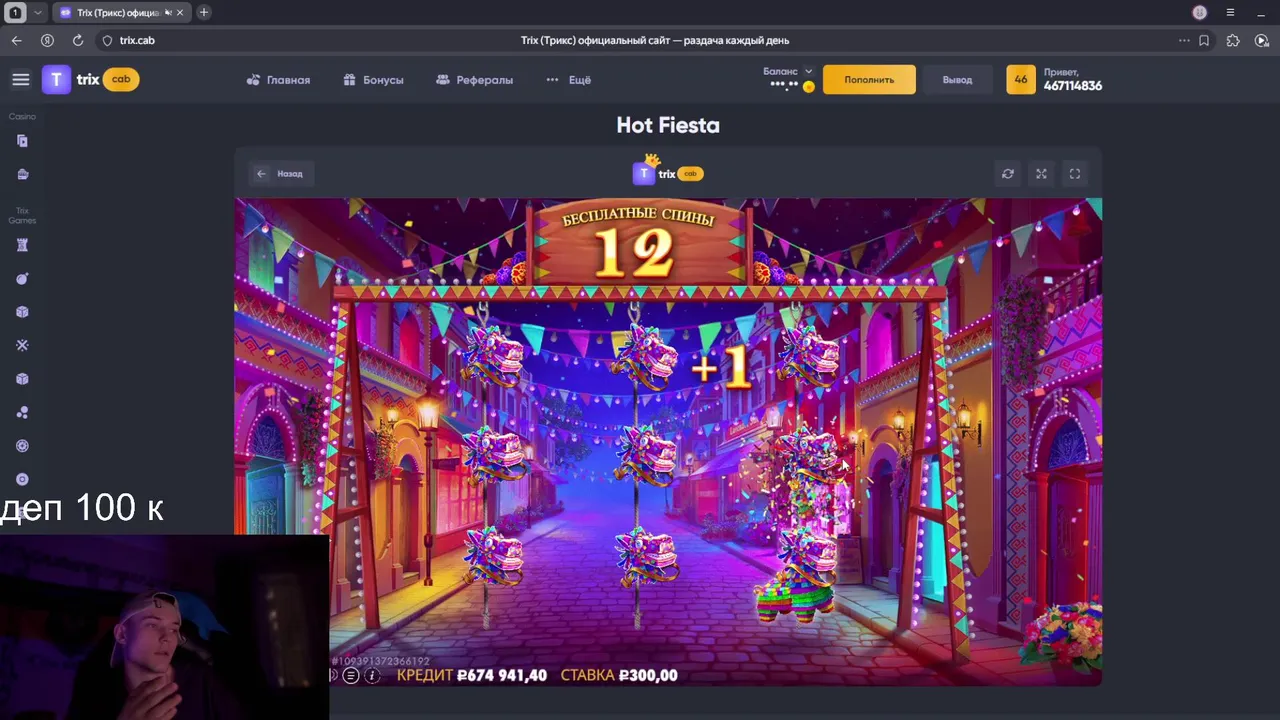The height and width of the screenshot is (720, 1280).
Task: Click the Hot Fiesta game title
Action: (668, 125)
